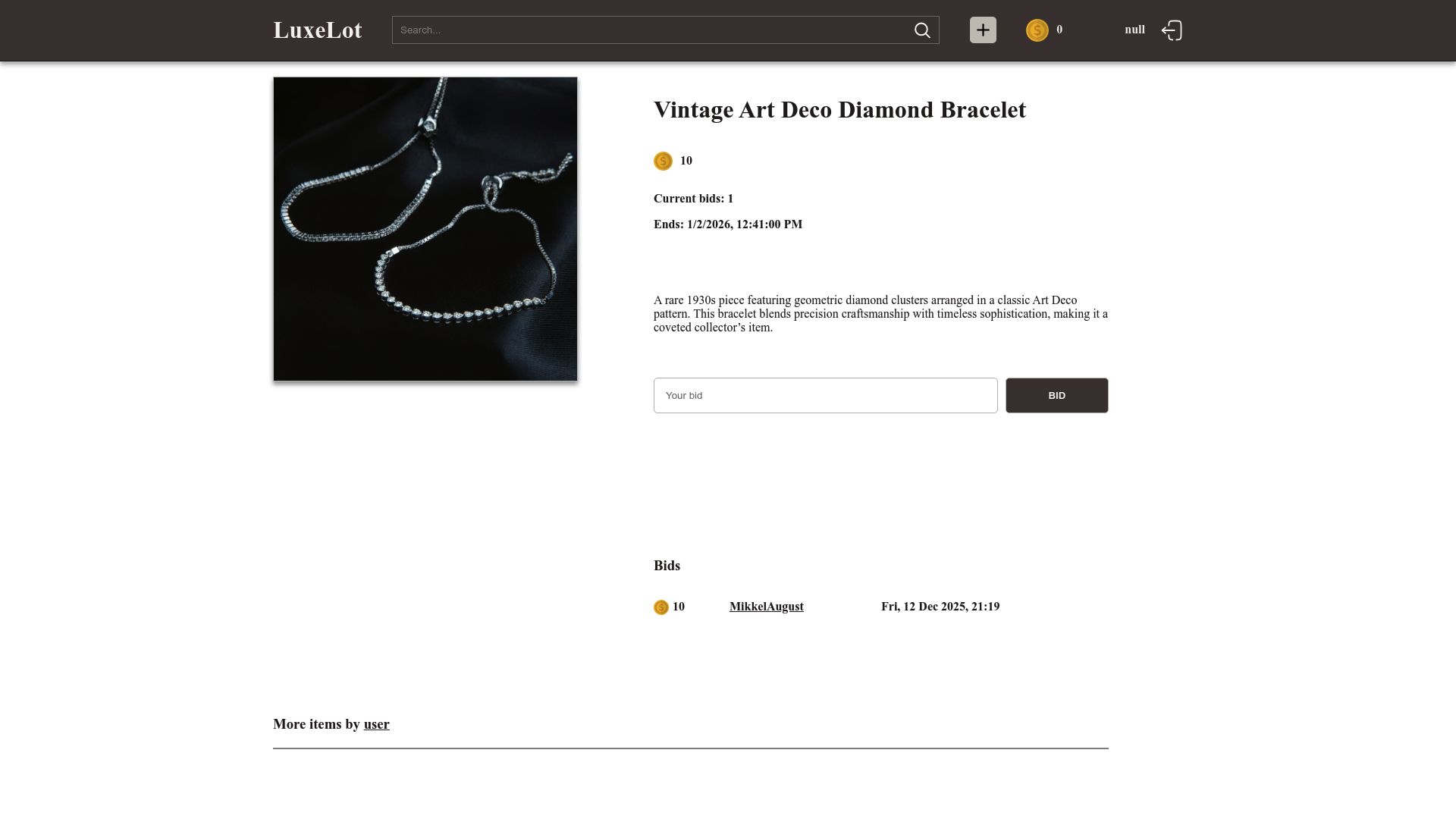Click the null username in header
Screen dimensions: 1456x819
(1134, 30)
